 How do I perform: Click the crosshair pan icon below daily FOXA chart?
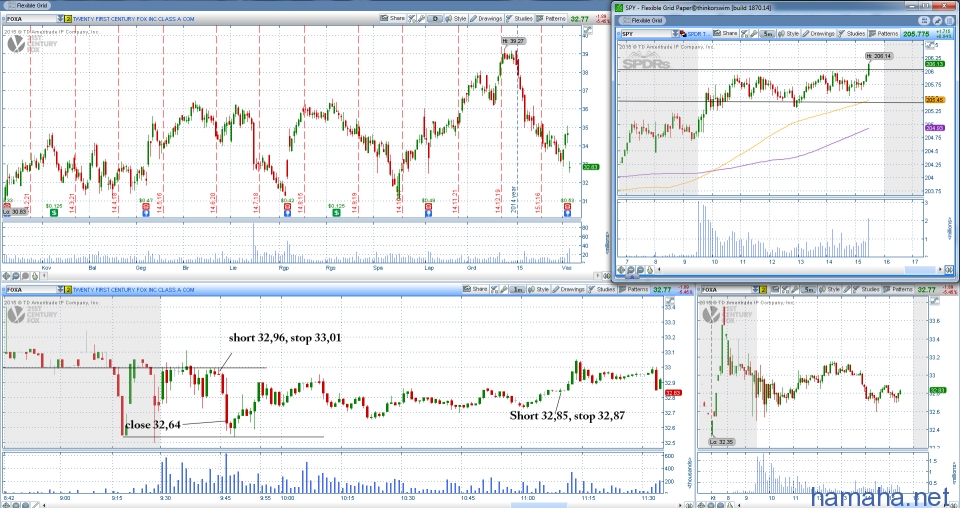point(6,276)
